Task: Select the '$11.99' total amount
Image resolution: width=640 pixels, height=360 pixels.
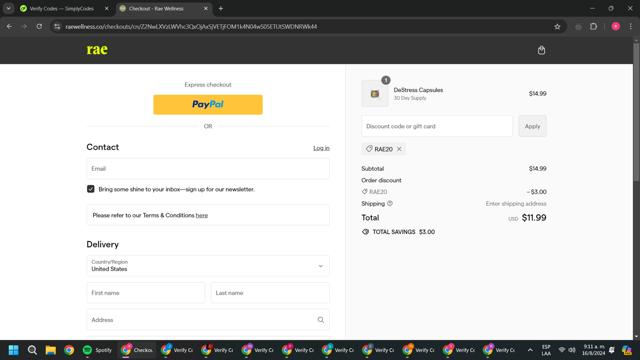Action: [534, 218]
